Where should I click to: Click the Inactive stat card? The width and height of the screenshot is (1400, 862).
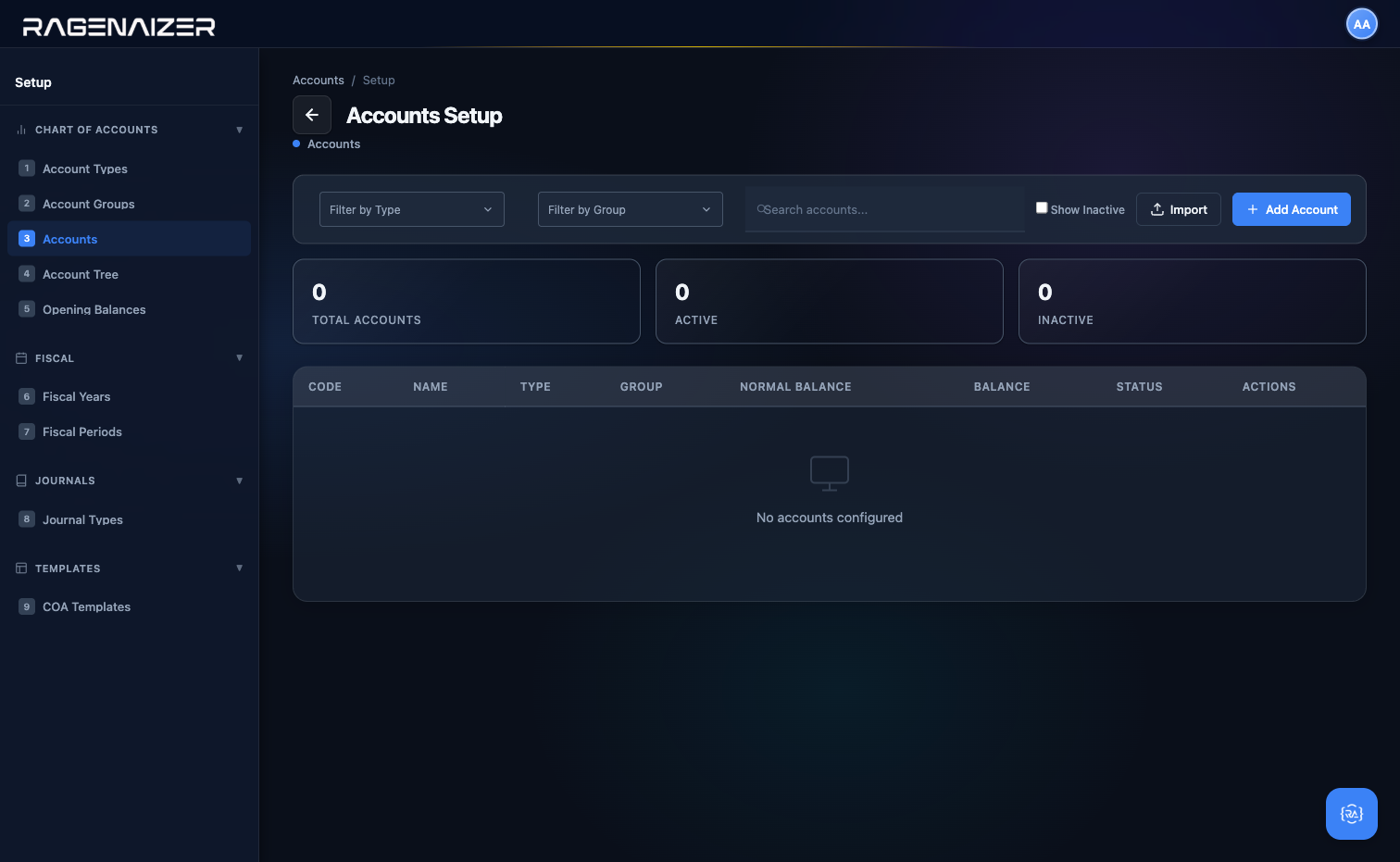click(1193, 301)
